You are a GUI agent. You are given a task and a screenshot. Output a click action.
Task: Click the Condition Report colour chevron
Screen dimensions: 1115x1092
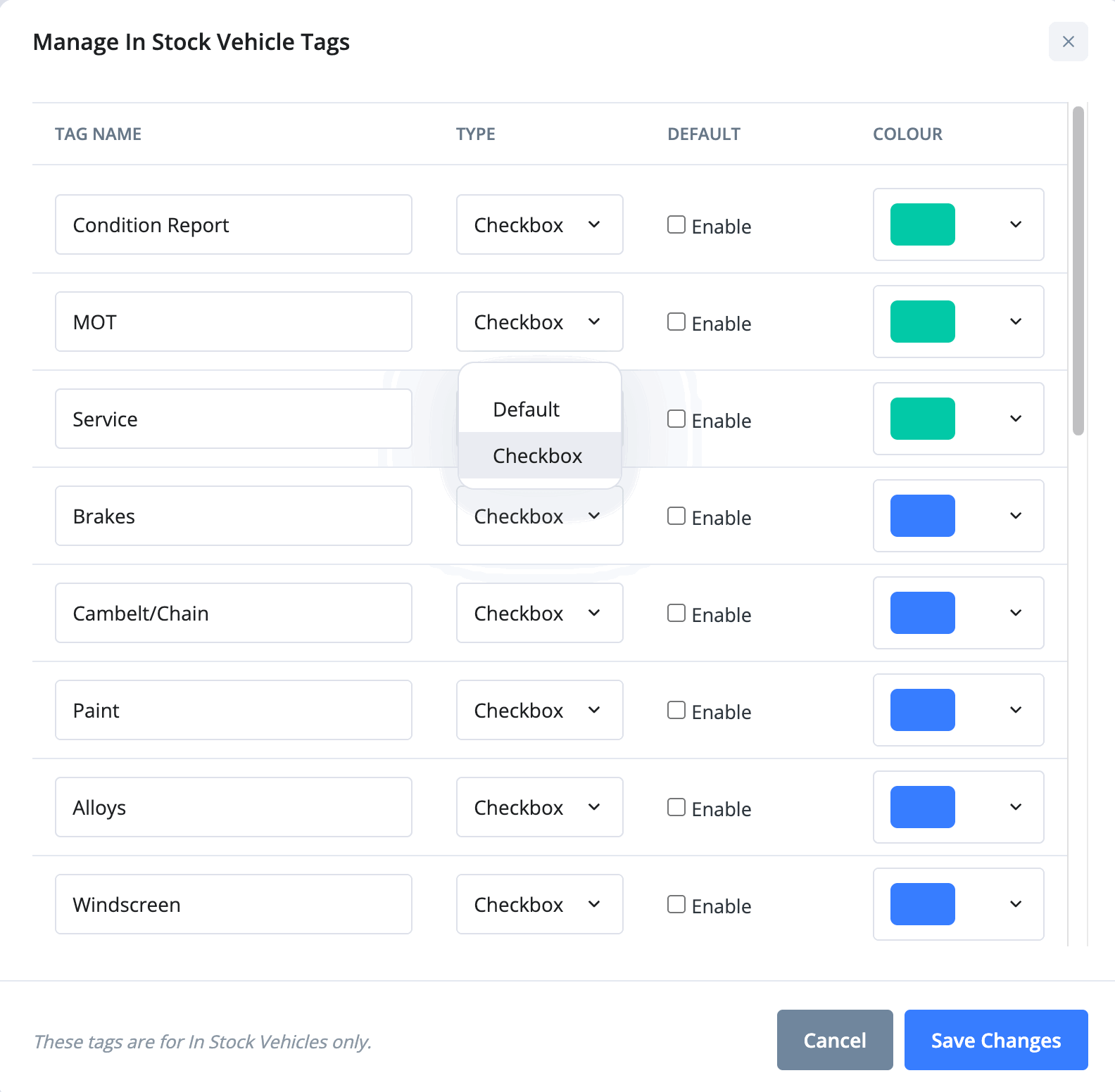(x=1016, y=224)
